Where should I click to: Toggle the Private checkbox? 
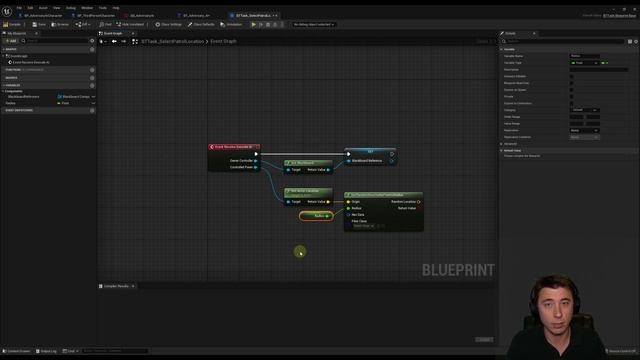571,97
